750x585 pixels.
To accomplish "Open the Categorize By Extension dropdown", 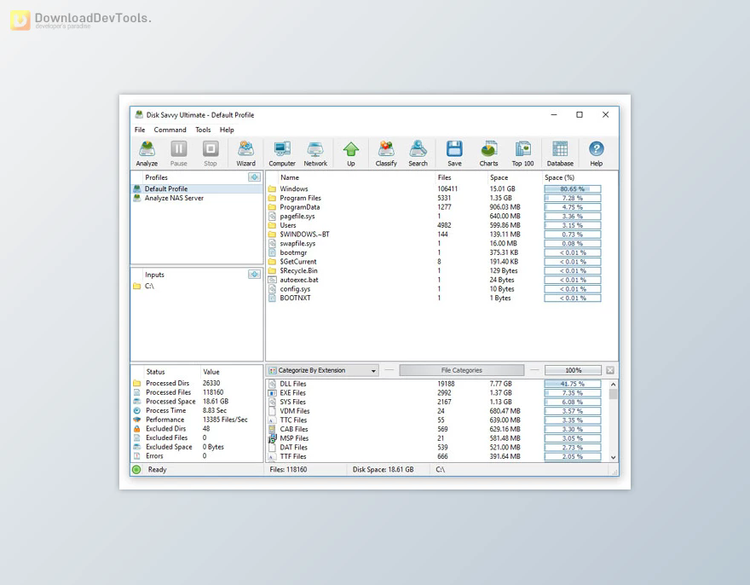I will [x=323, y=370].
